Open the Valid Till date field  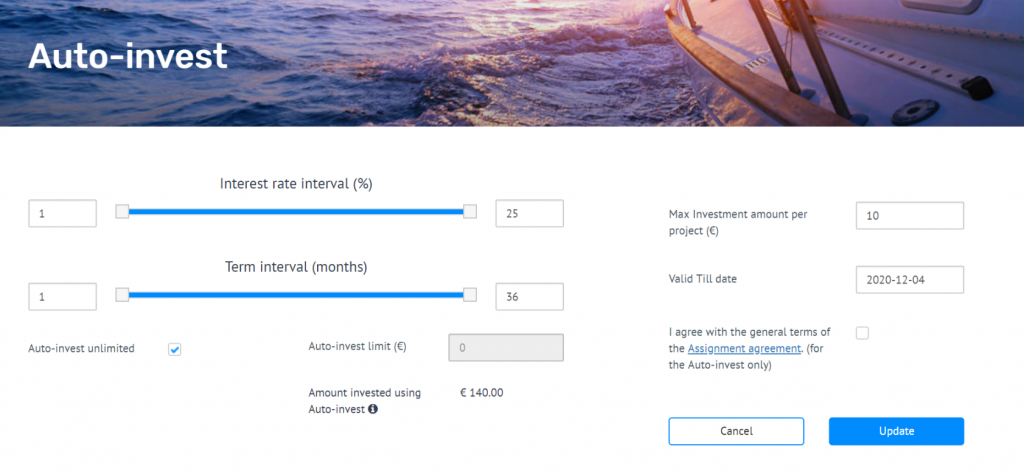point(909,280)
